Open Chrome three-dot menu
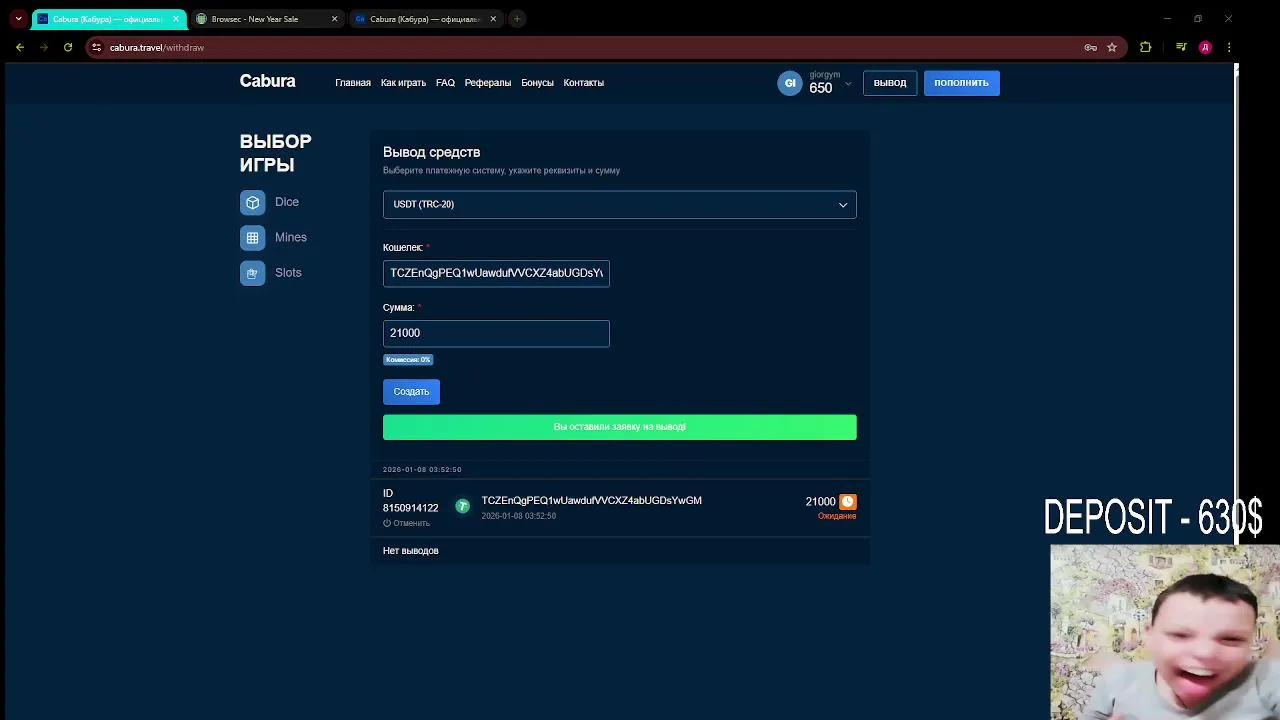This screenshot has width=1280, height=720. [x=1229, y=47]
